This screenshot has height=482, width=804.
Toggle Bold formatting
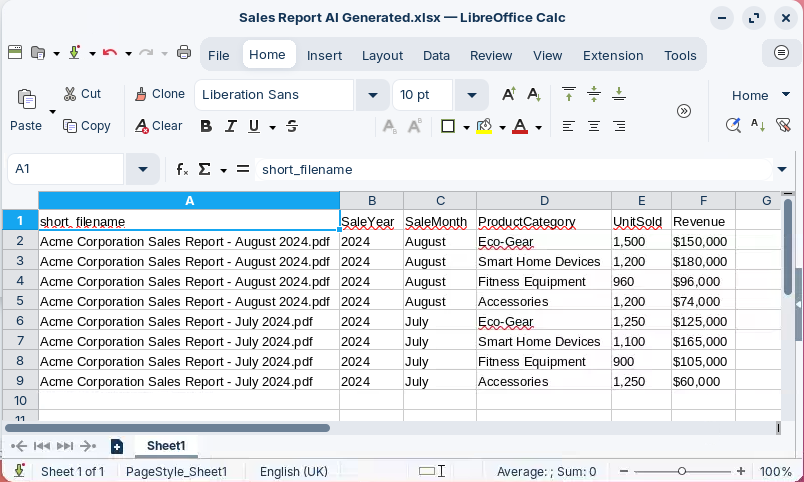206,126
